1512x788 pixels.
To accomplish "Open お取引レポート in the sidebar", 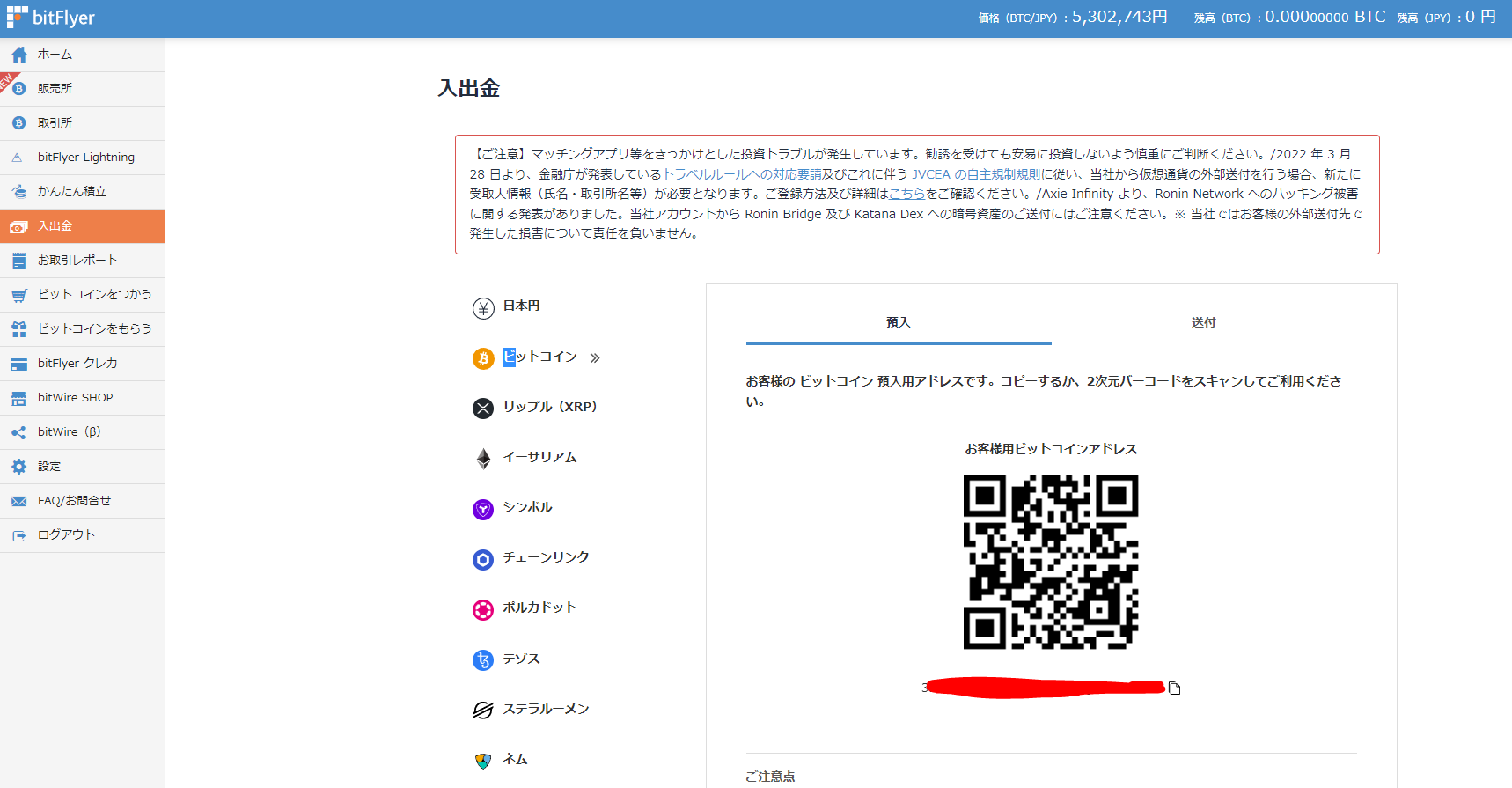I will pos(82,261).
